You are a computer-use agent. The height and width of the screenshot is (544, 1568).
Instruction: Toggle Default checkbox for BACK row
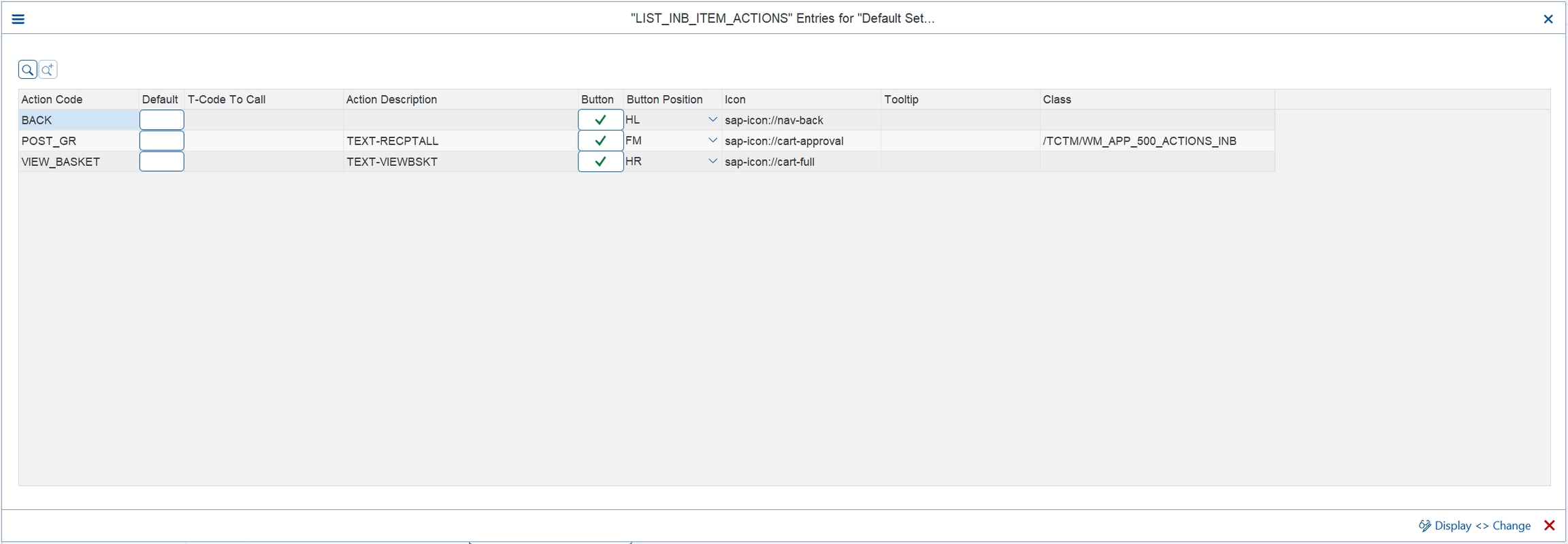coord(161,120)
